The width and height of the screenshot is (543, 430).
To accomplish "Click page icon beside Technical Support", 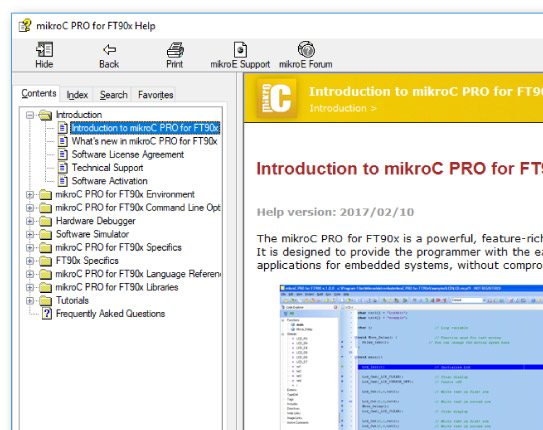I will (63, 168).
